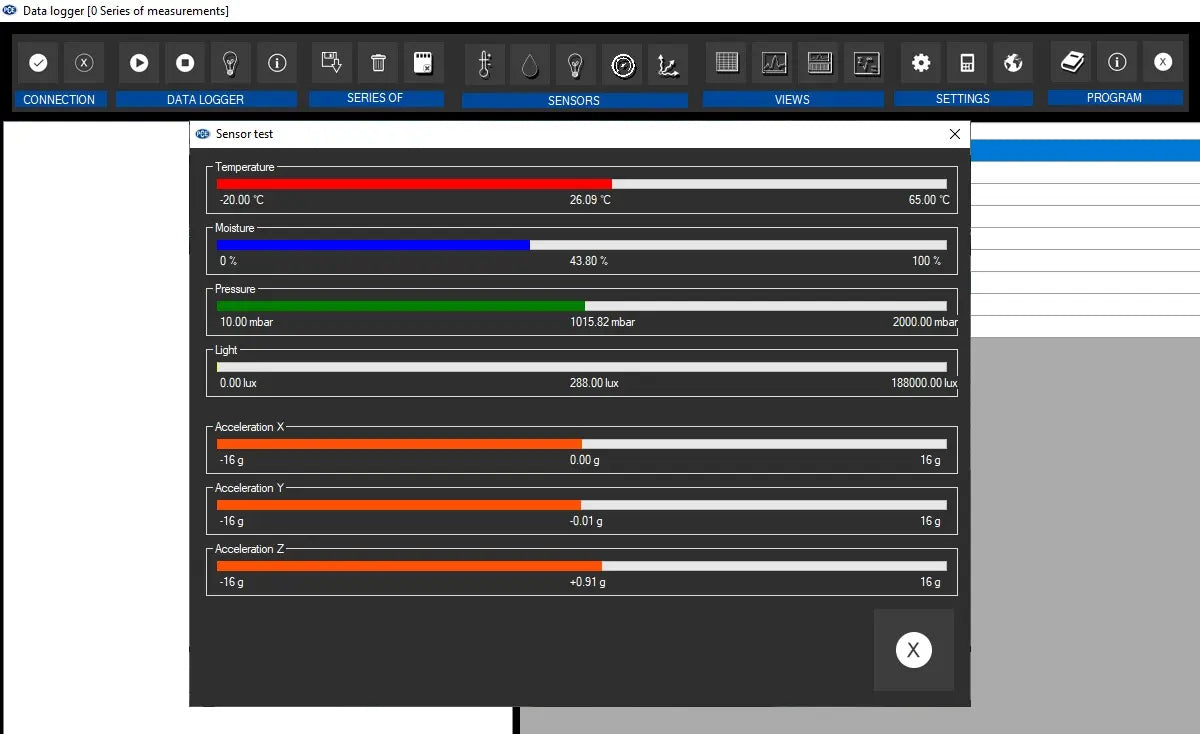Click the lightbulb icon in Data Logger group
Image resolution: width=1200 pixels, height=734 pixels.
click(x=231, y=63)
